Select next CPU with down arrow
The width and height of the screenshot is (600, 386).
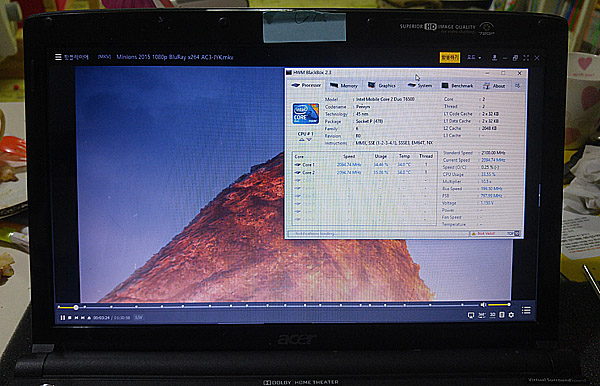click(x=309, y=140)
